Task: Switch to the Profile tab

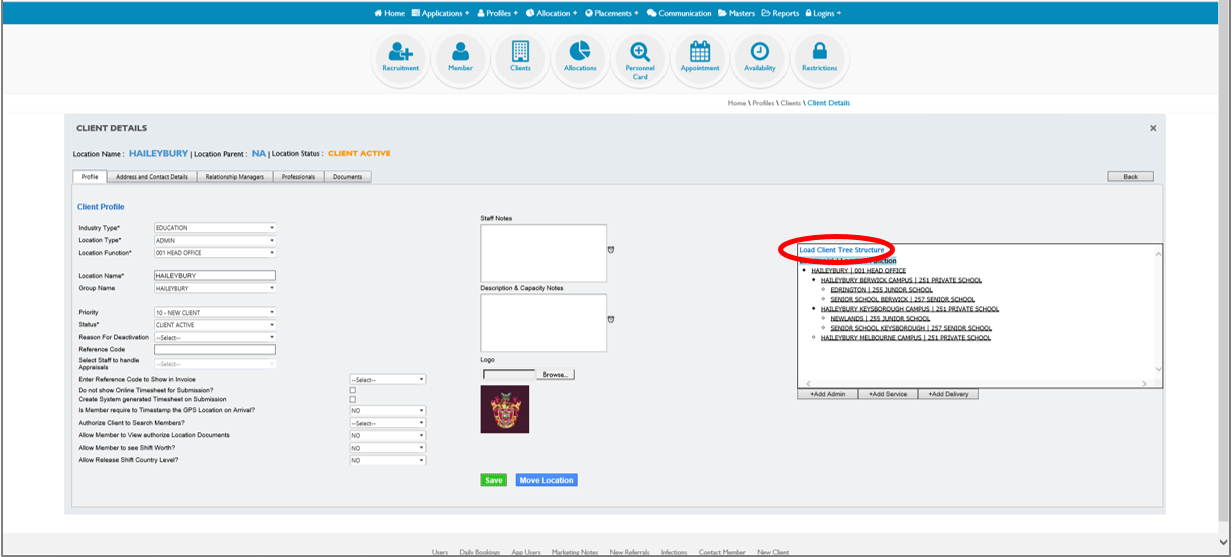Action: pyautogui.click(x=89, y=177)
